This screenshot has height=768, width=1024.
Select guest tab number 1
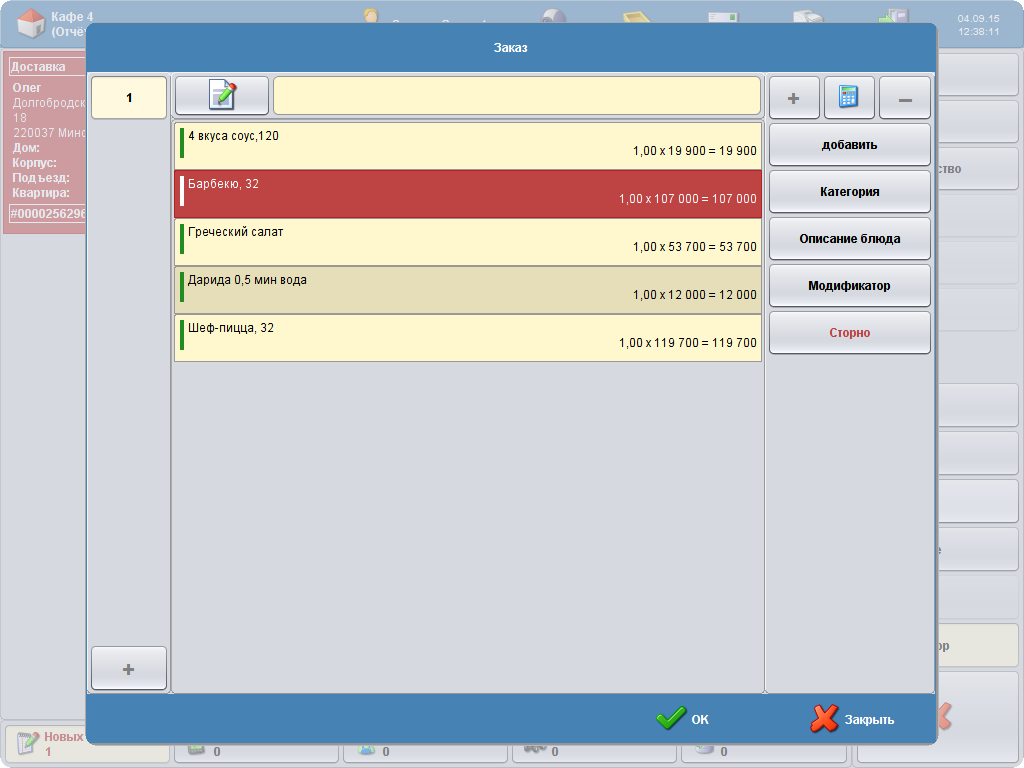pyautogui.click(x=129, y=98)
